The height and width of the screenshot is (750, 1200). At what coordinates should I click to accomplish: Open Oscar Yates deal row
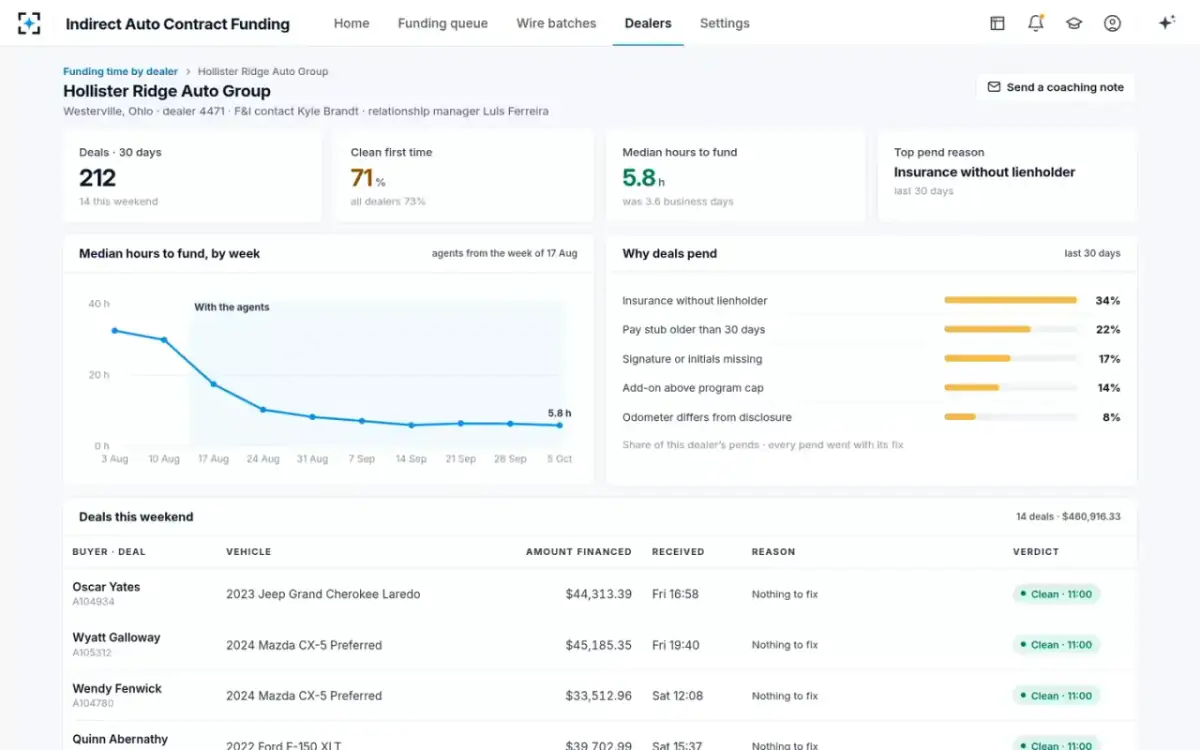600,594
